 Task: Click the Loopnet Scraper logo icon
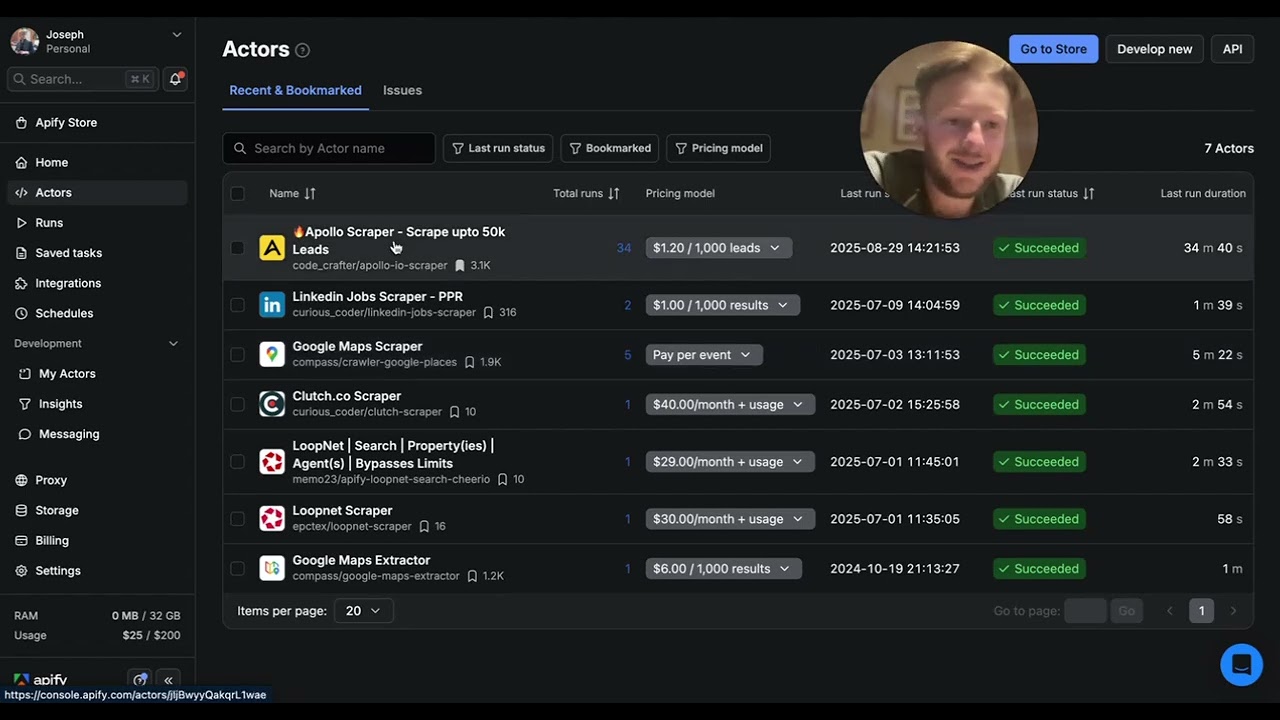(x=272, y=518)
